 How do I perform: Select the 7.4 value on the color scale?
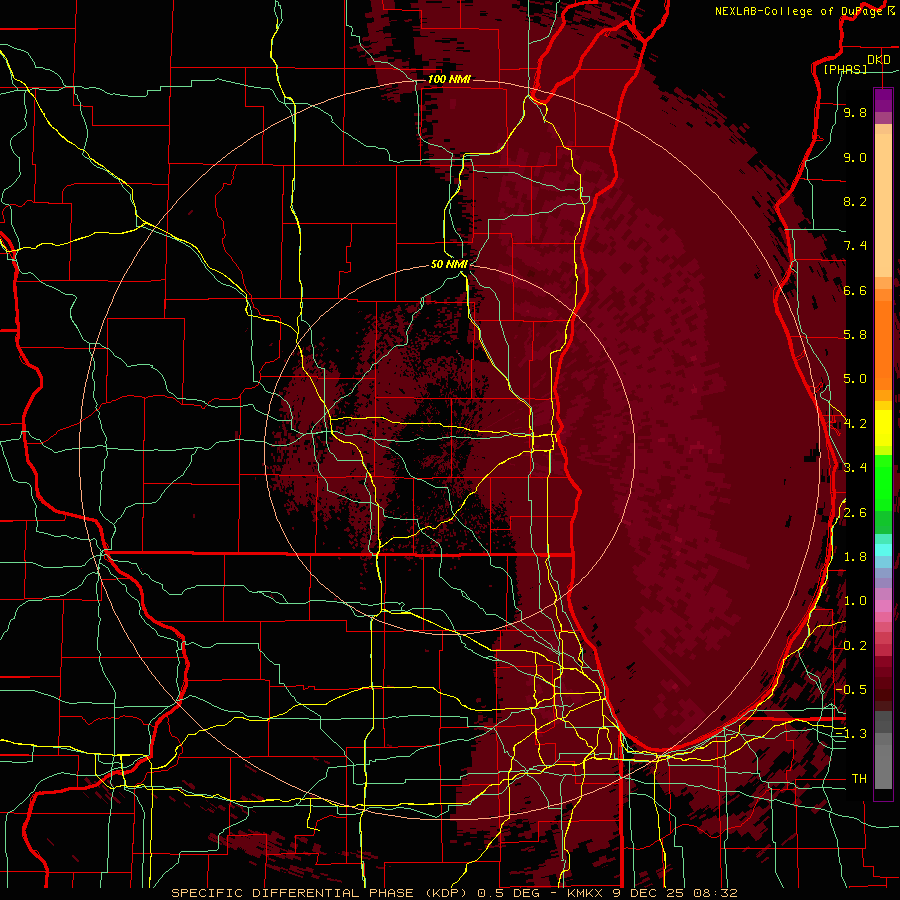pyautogui.click(x=855, y=246)
